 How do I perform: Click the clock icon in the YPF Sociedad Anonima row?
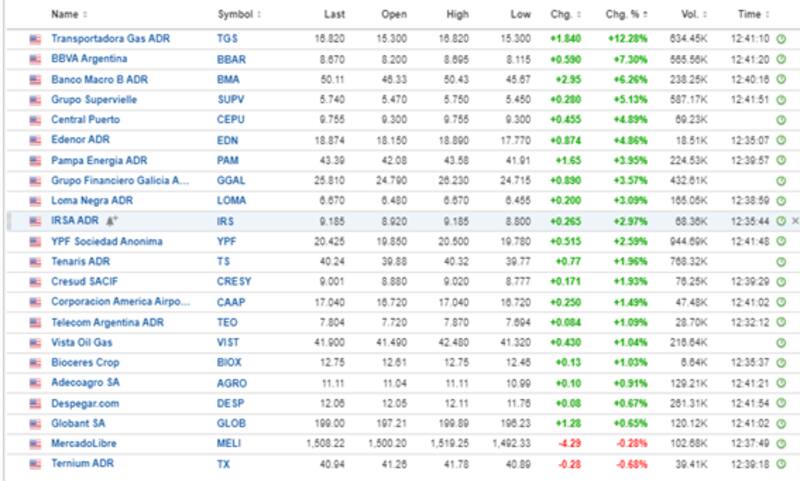(x=781, y=241)
